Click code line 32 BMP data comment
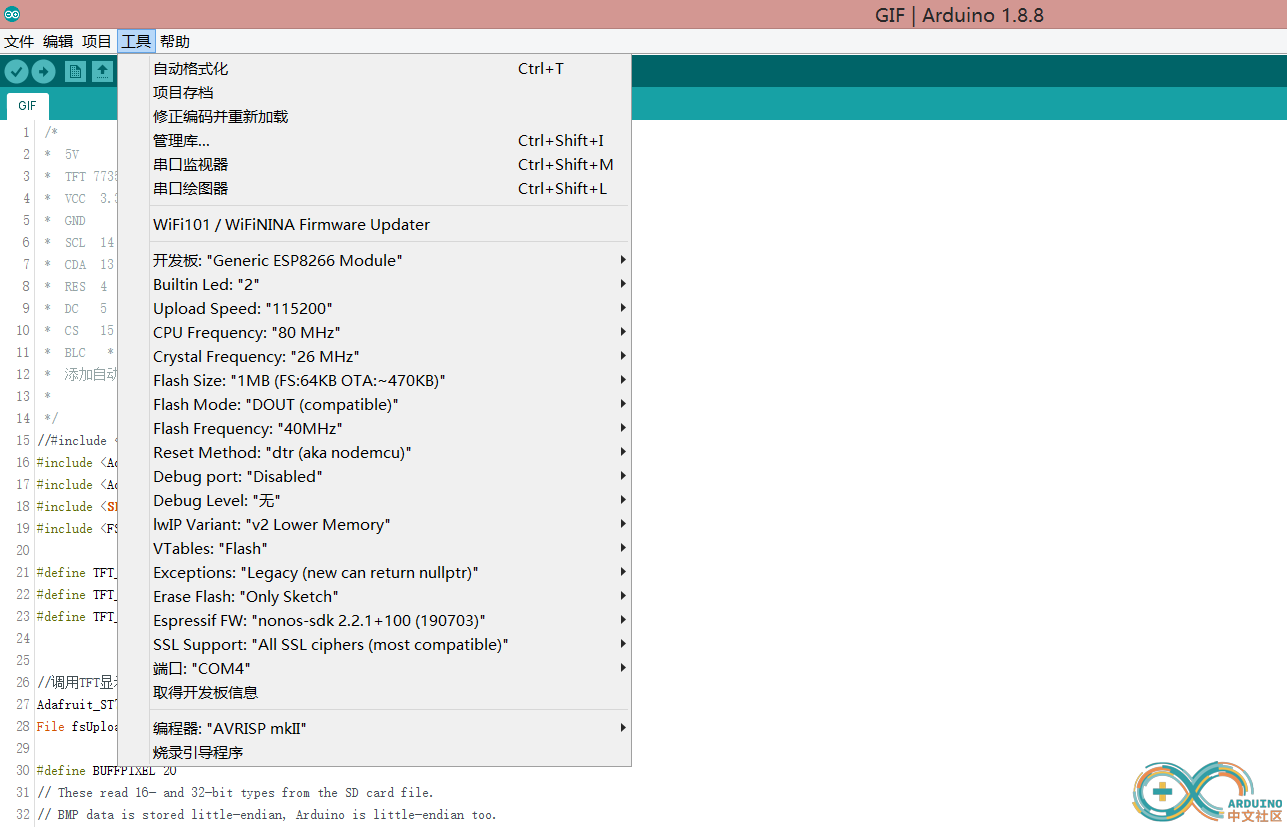 [x=266, y=815]
